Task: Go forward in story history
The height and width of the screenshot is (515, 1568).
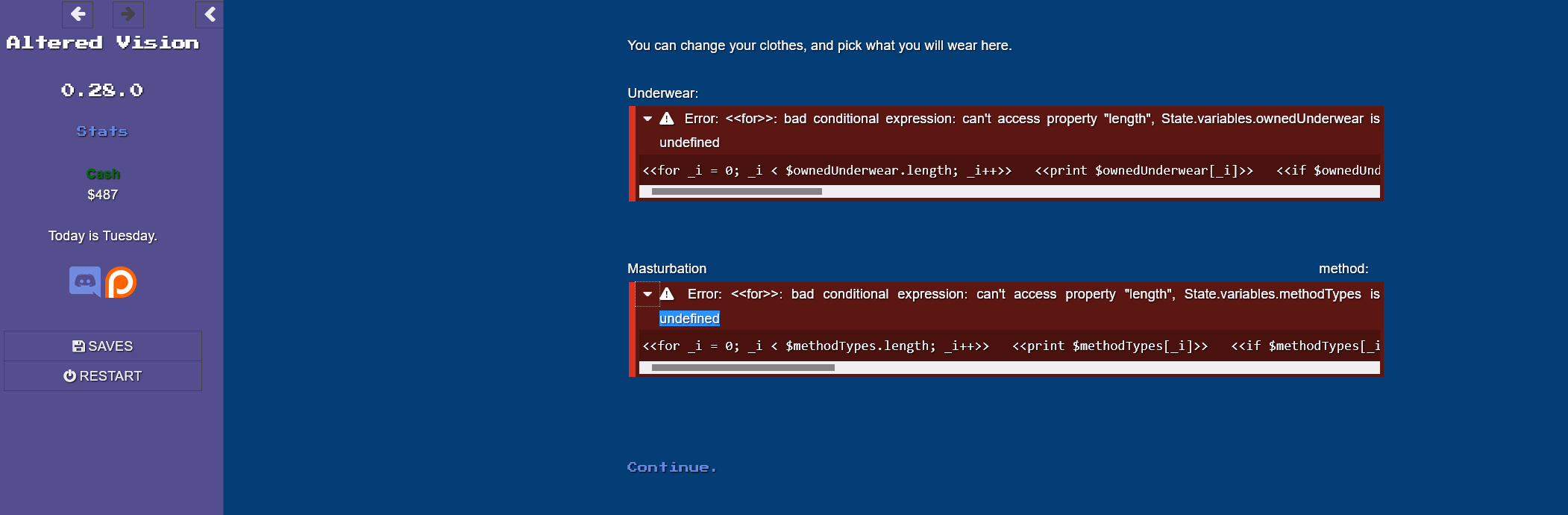Action: point(128,14)
